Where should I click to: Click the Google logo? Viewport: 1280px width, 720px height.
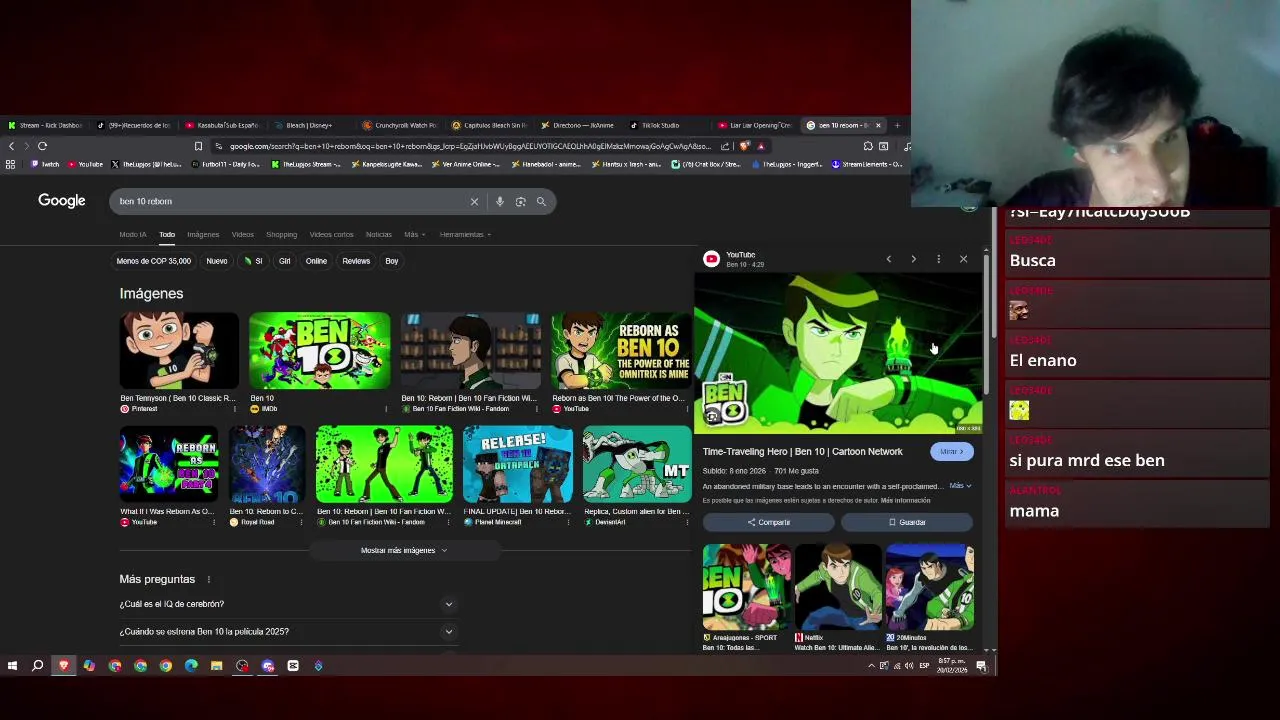tap(62, 201)
